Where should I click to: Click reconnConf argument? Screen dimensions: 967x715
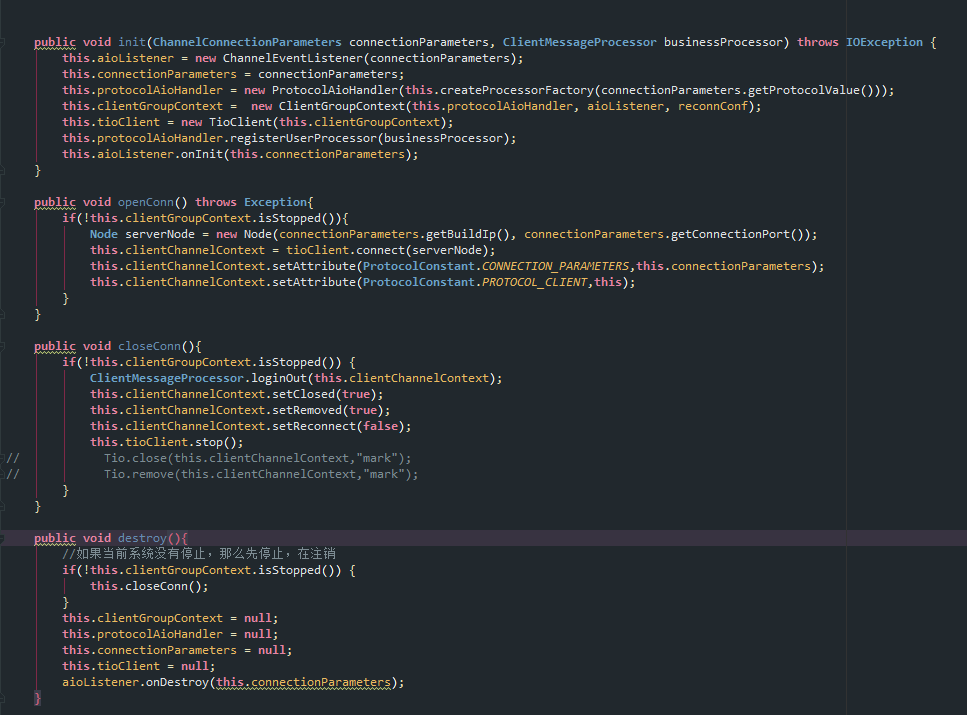[x=713, y=106]
